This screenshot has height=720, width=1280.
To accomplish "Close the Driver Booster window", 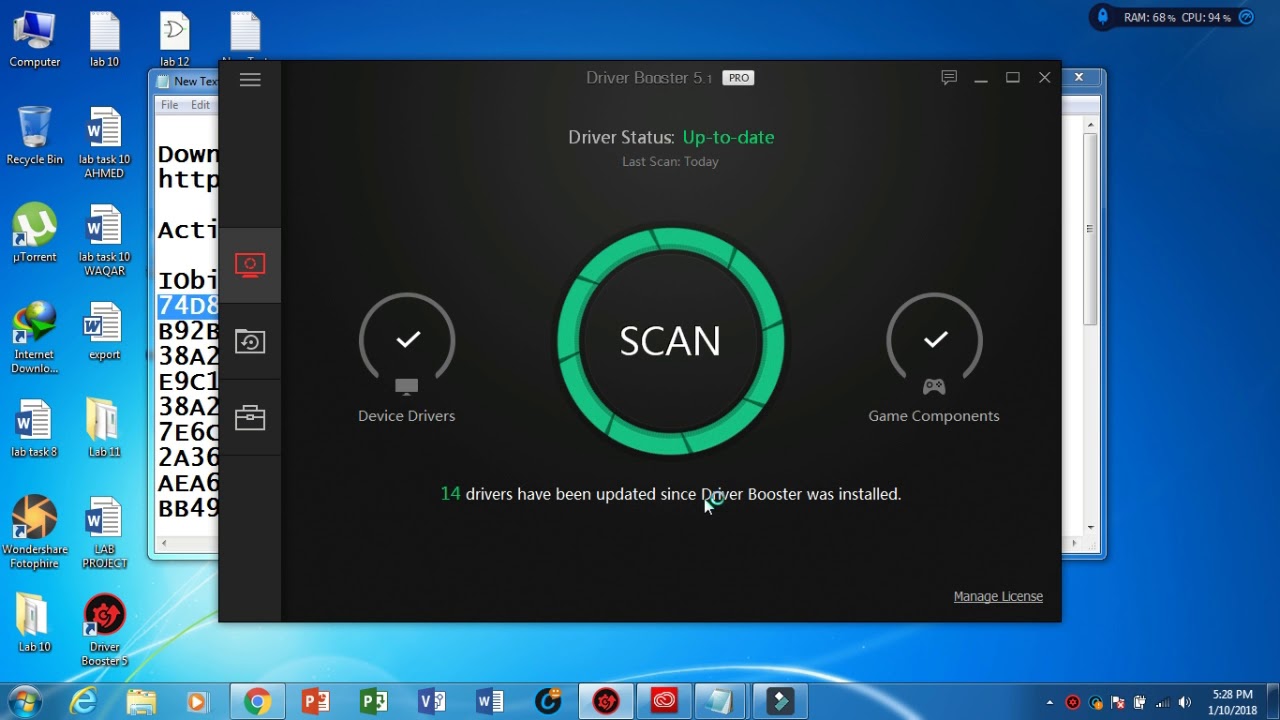I will coord(1045,78).
